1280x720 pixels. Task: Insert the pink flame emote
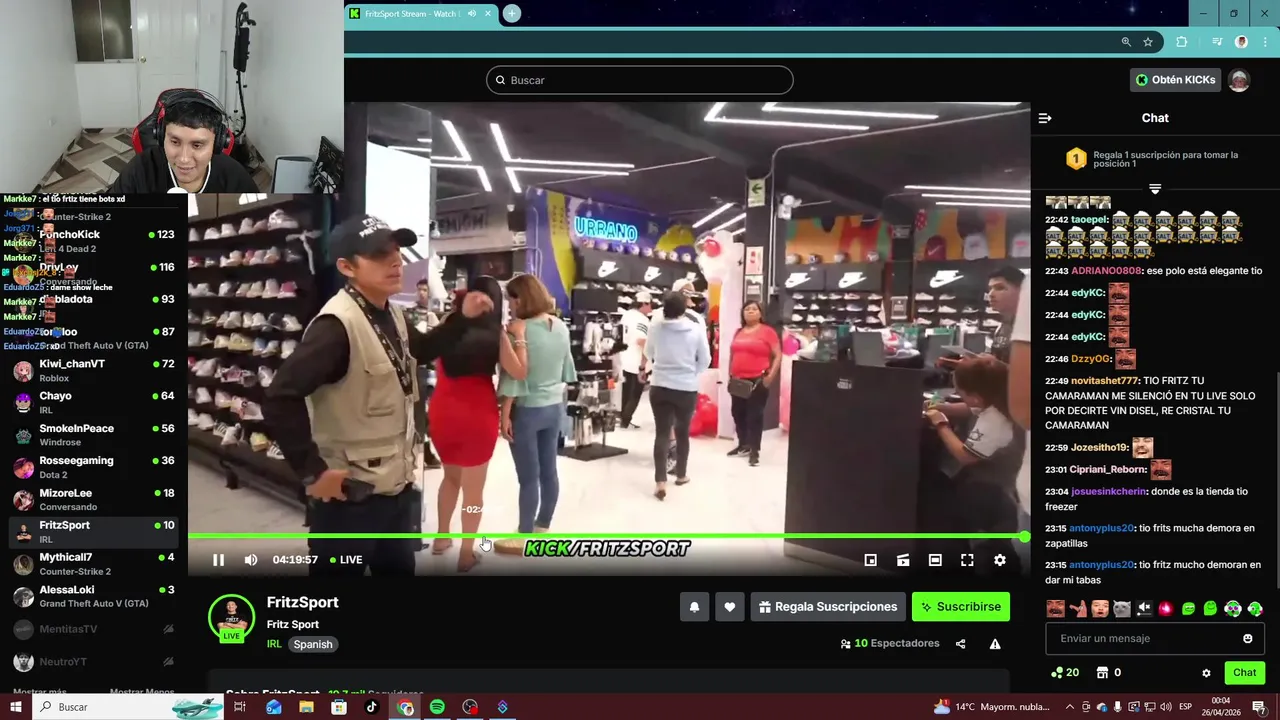[x=1166, y=608]
